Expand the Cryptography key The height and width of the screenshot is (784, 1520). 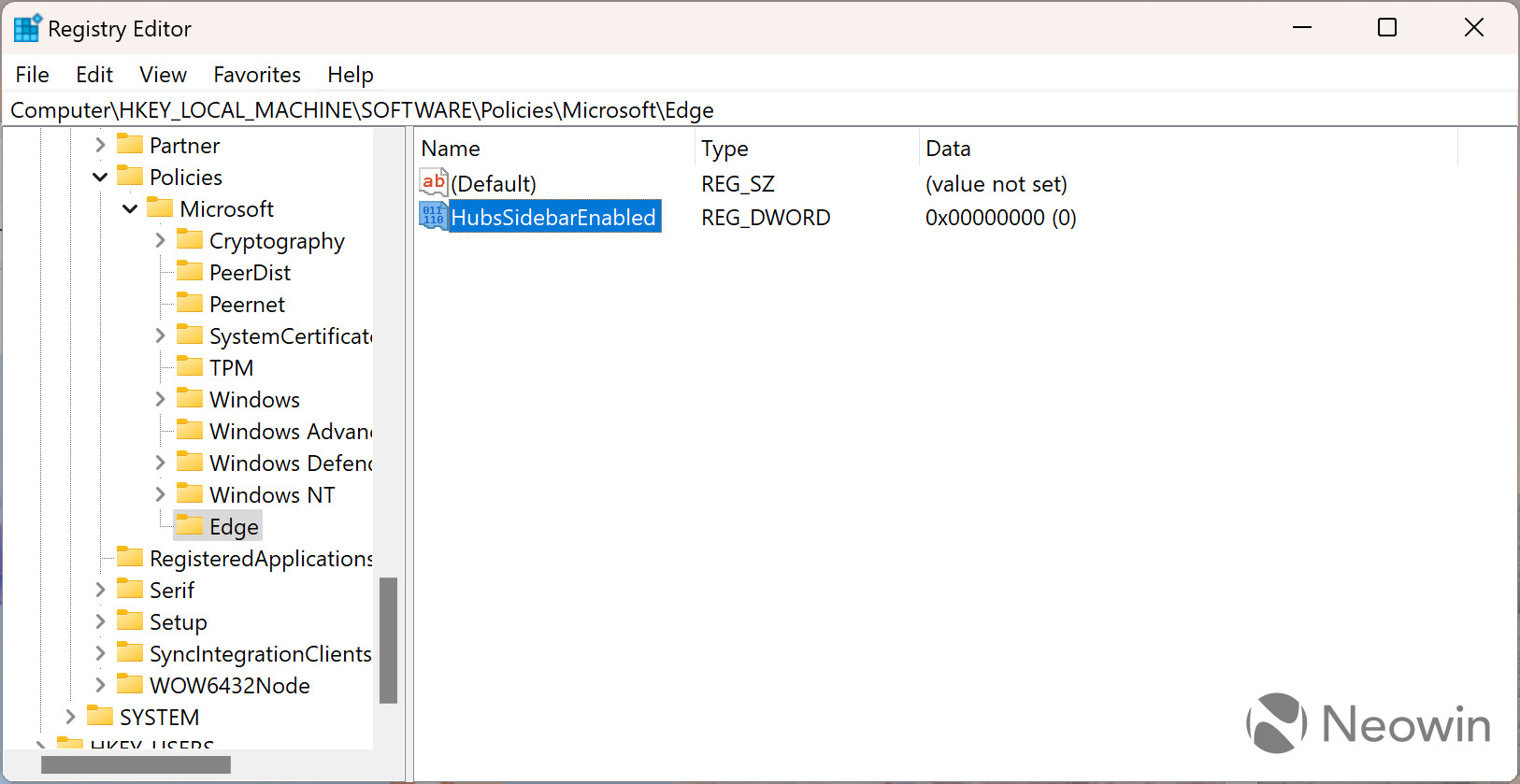[x=160, y=241]
